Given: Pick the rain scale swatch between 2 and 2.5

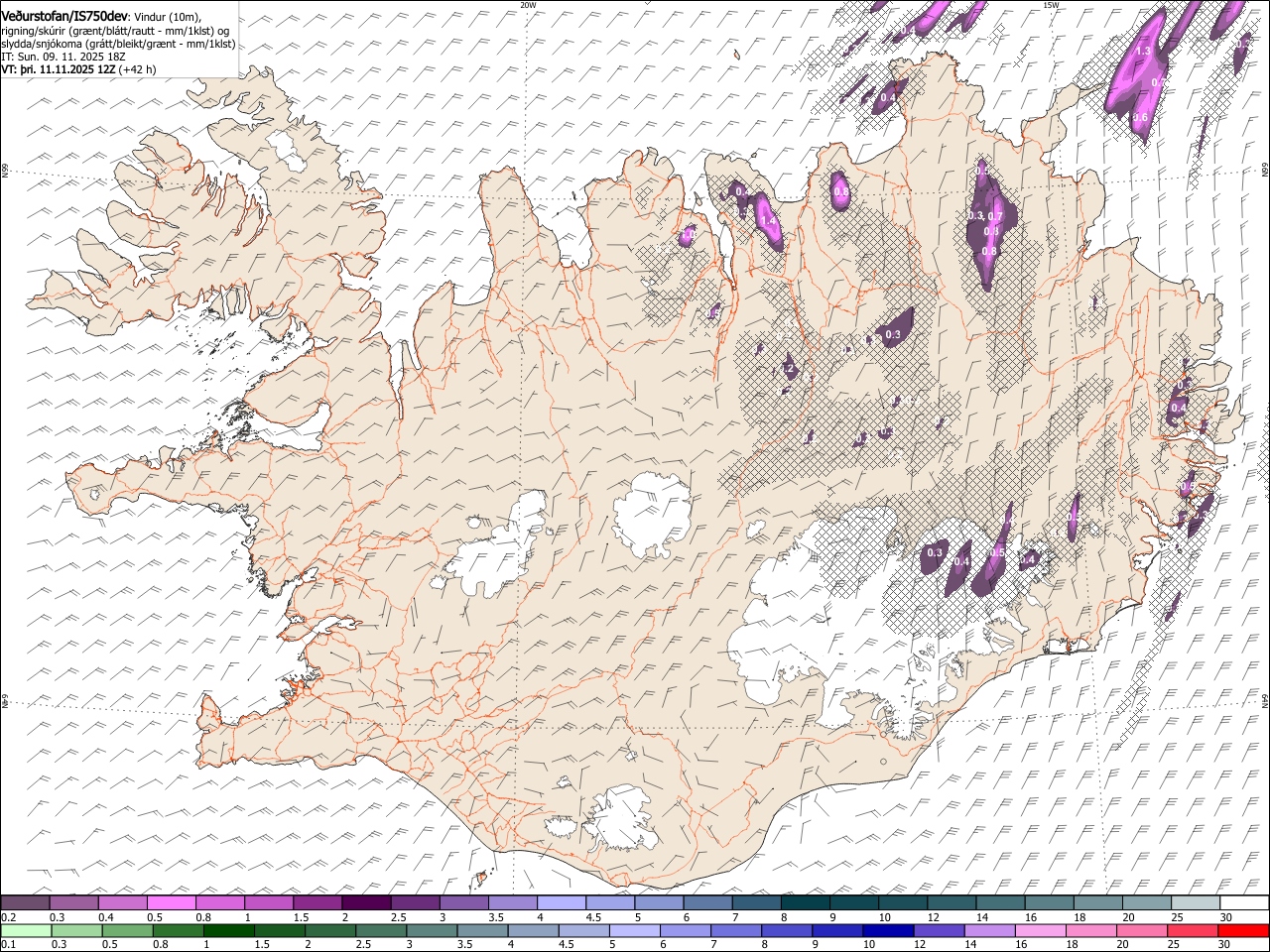Looking at the screenshot, I should pos(329,930).
